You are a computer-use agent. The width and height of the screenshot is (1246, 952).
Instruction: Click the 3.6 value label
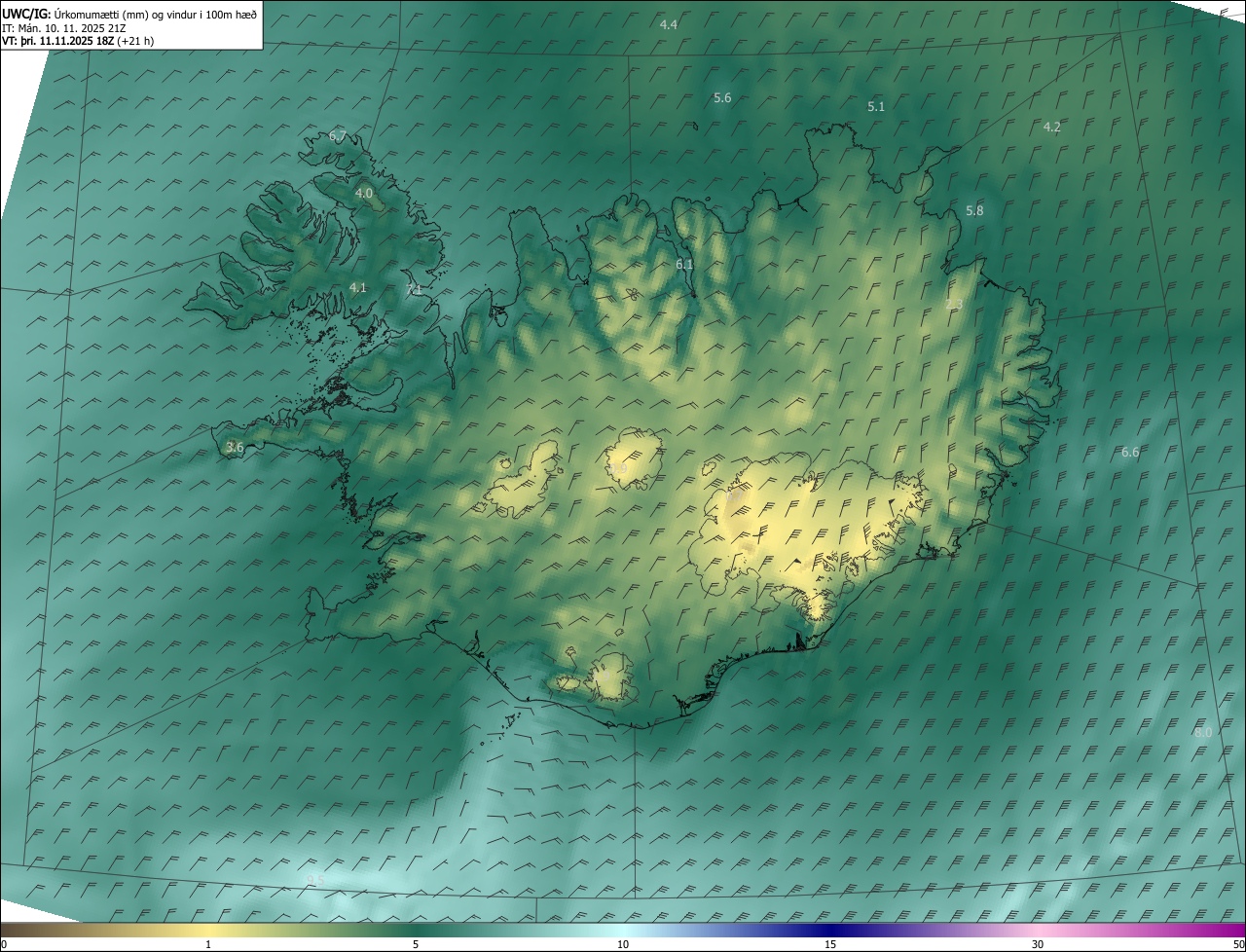pos(235,448)
